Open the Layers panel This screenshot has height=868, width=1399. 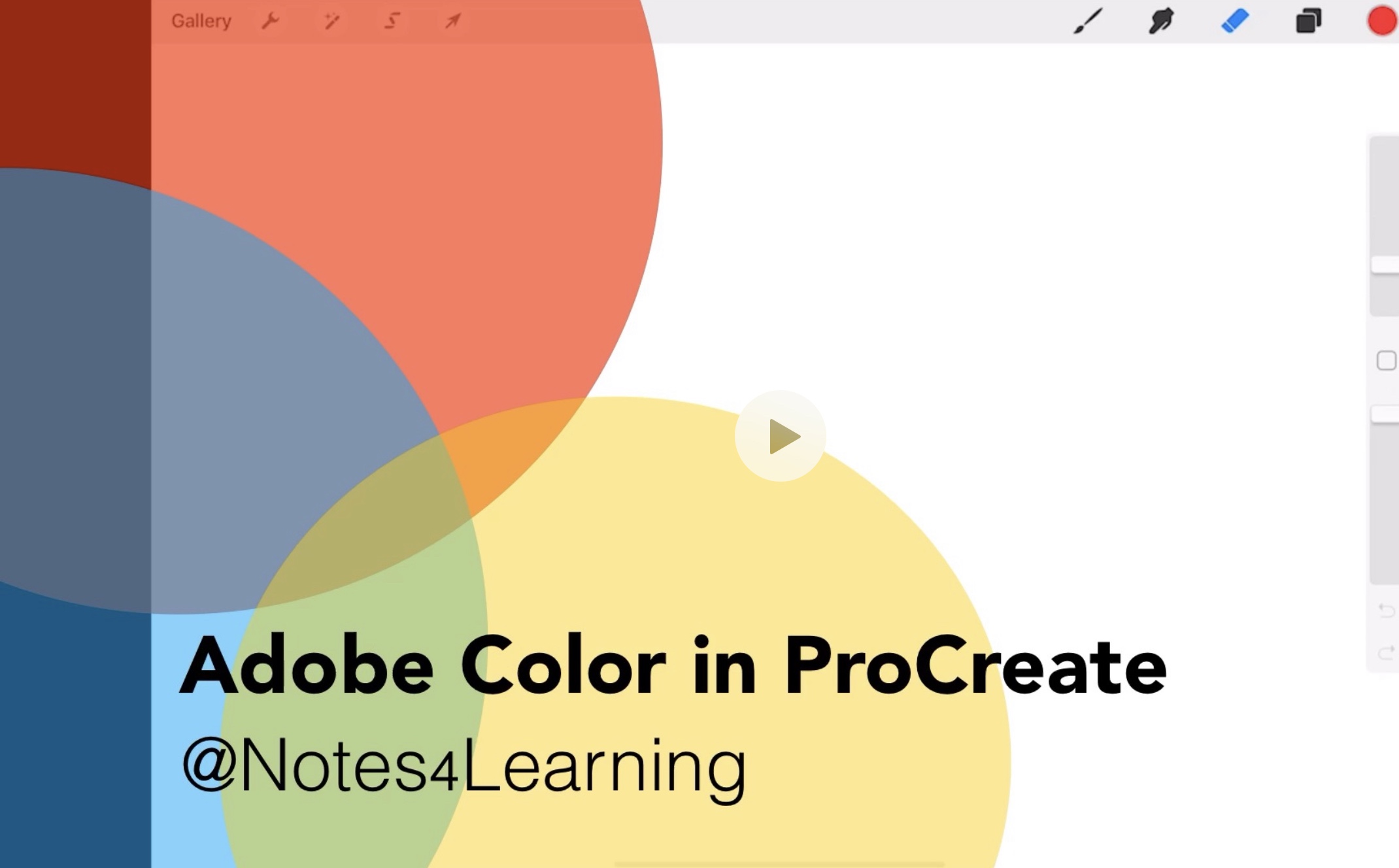1307,22
